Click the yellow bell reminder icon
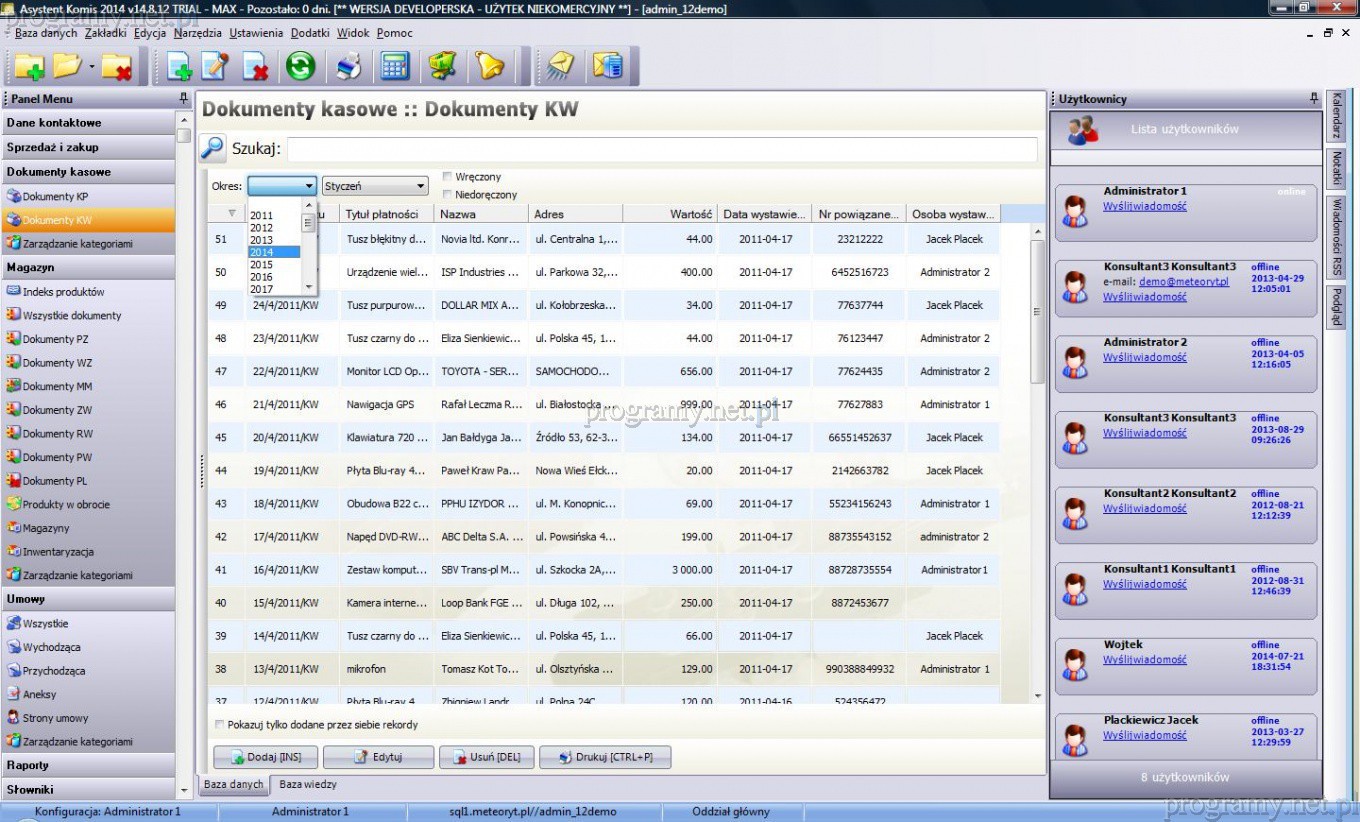 click(x=490, y=67)
